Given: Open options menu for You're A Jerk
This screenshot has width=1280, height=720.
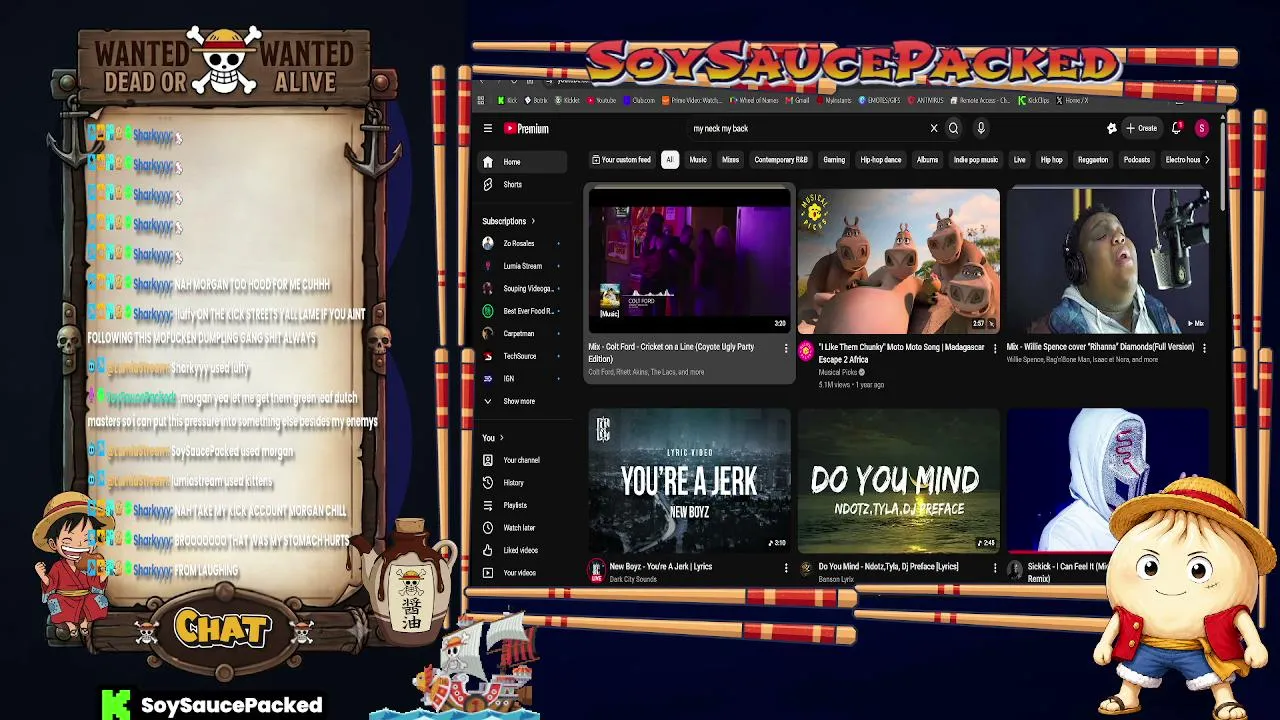Looking at the screenshot, I should 786,568.
